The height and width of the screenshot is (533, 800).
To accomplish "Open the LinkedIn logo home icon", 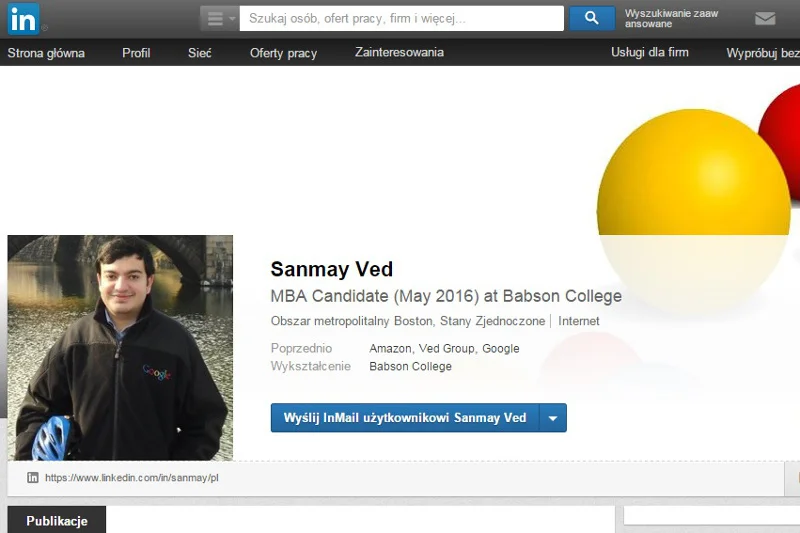I will (x=23, y=19).
